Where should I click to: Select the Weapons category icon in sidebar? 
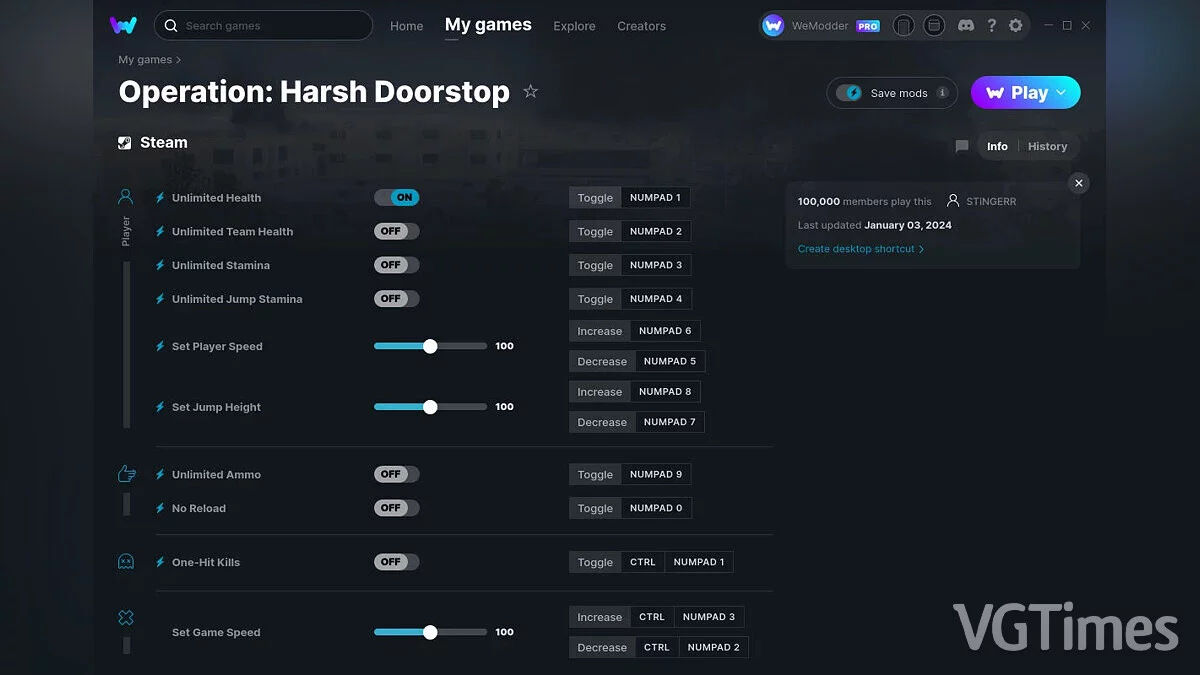(126, 474)
